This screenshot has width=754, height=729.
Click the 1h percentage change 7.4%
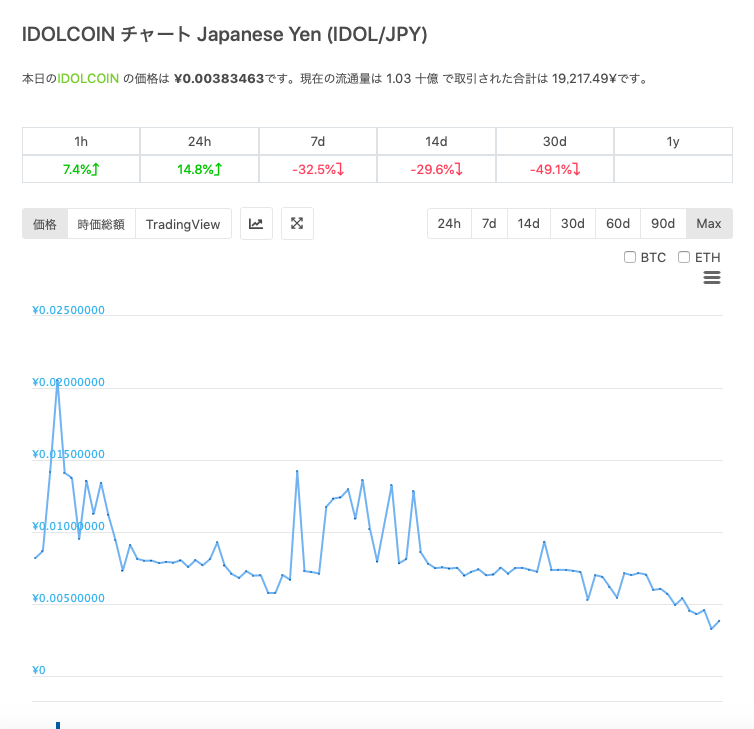[x=80, y=169]
